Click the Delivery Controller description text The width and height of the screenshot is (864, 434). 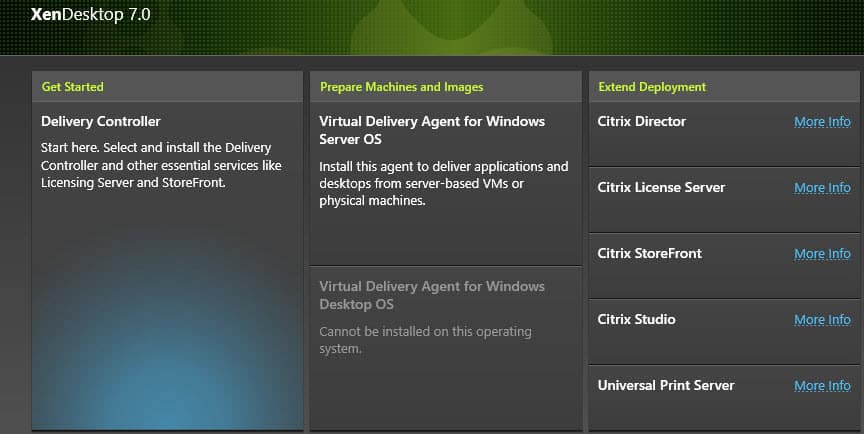pyautogui.click(x=161, y=165)
